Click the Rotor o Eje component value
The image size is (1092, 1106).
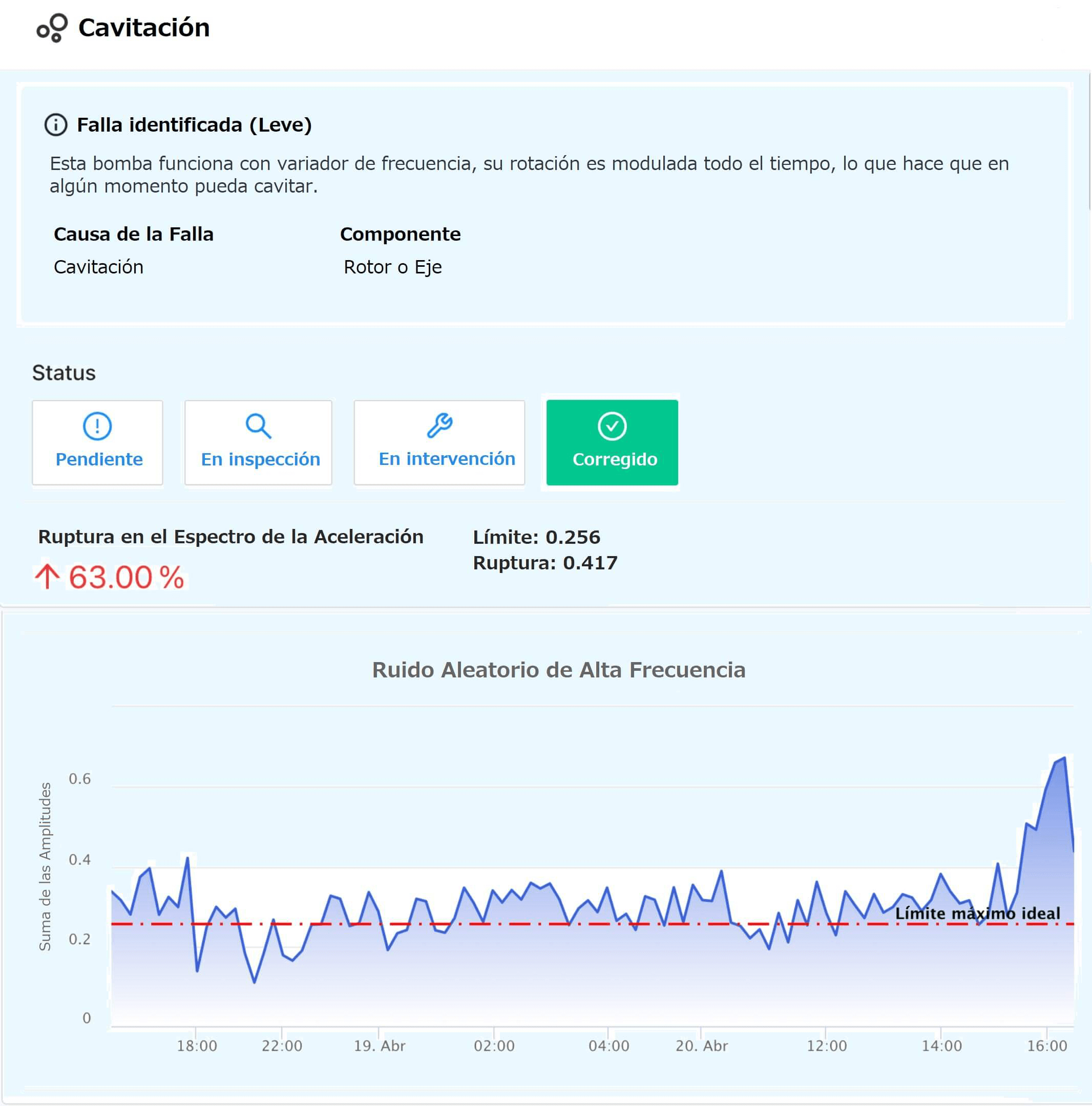coord(392,267)
